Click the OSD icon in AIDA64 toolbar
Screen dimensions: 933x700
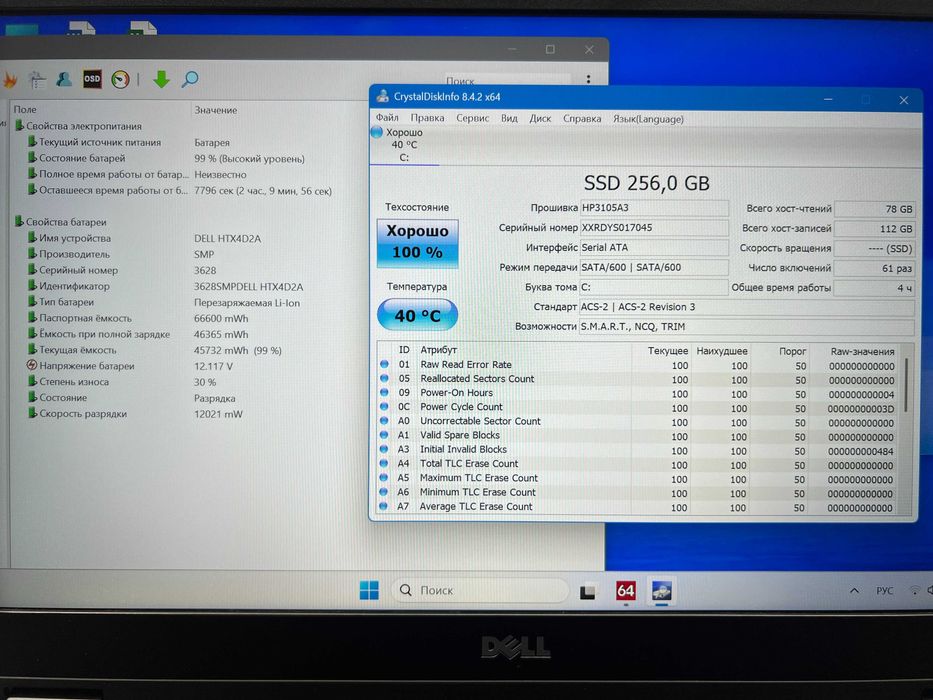point(92,79)
